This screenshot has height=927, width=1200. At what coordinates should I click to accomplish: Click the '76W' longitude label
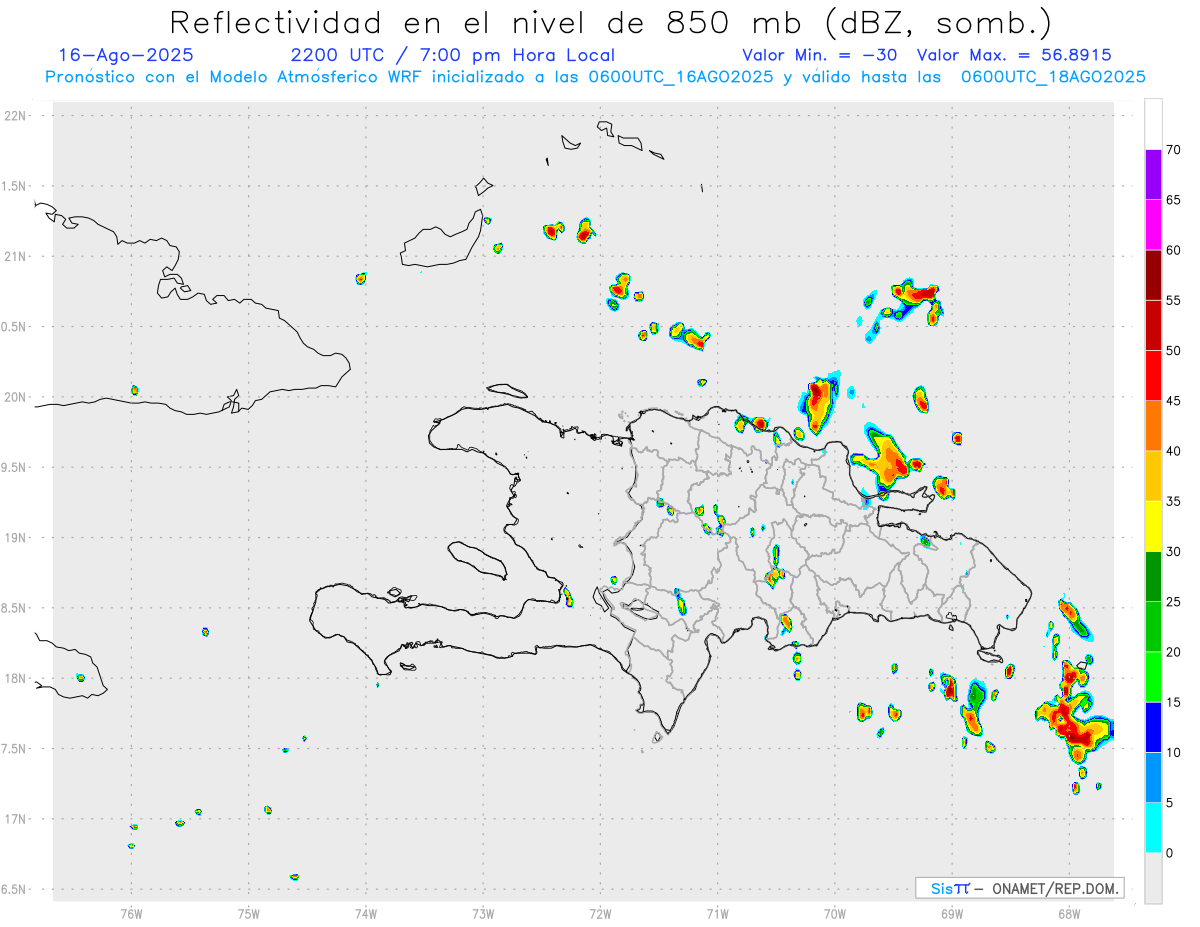coord(131,913)
